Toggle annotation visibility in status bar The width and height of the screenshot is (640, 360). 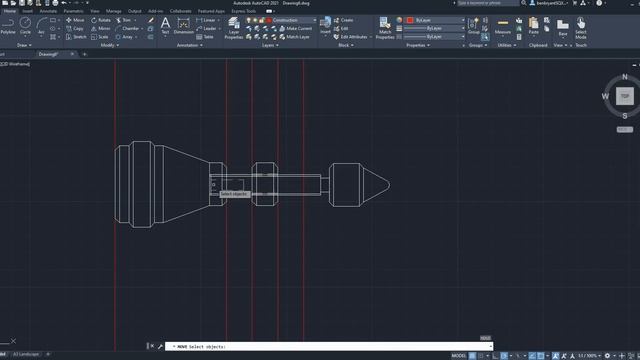pyautogui.click(x=556, y=356)
